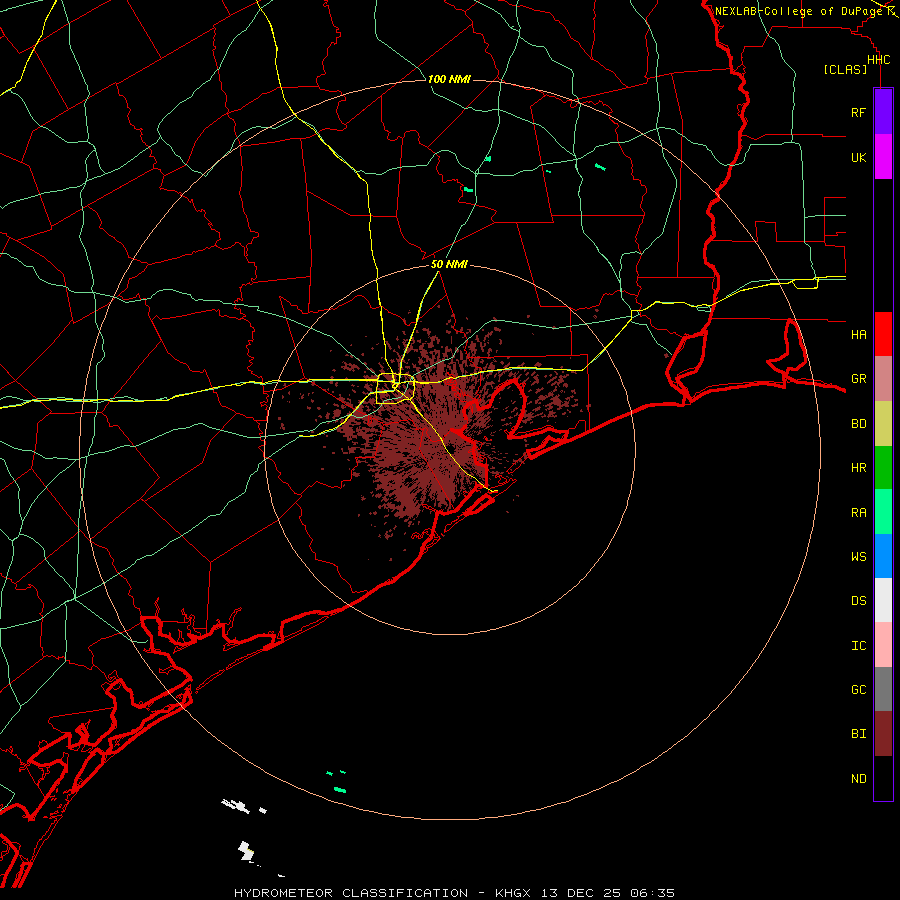Screen dimensions: 900x900
Task: Click the UK magenta legend swatch
Action: coord(883,157)
